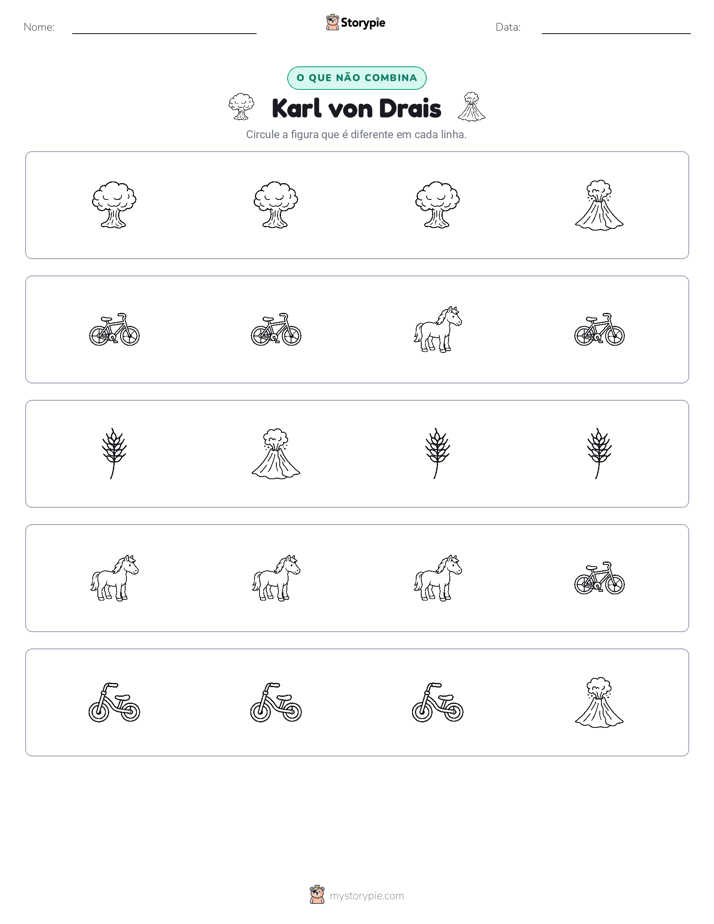Image resolution: width=714 pixels, height=924 pixels.
Task: Click the O QUE NÃO COMBINA badge
Action: tap(357, 78)
